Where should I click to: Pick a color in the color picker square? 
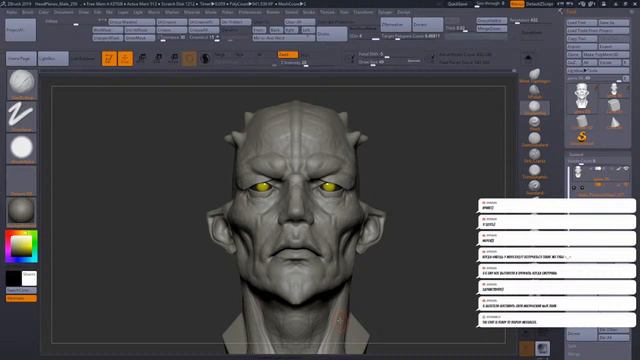pos(21,246)
